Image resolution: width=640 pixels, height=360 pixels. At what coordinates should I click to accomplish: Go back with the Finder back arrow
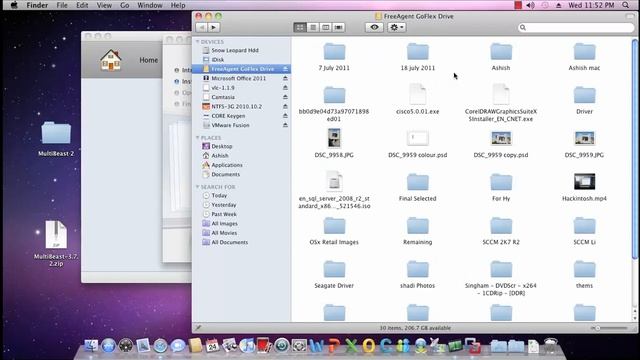tap(201, 27)
